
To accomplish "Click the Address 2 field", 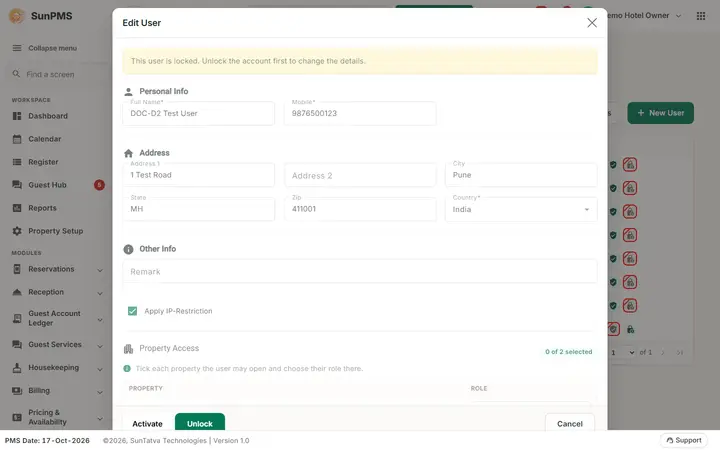I will click(x=360, y=175).
